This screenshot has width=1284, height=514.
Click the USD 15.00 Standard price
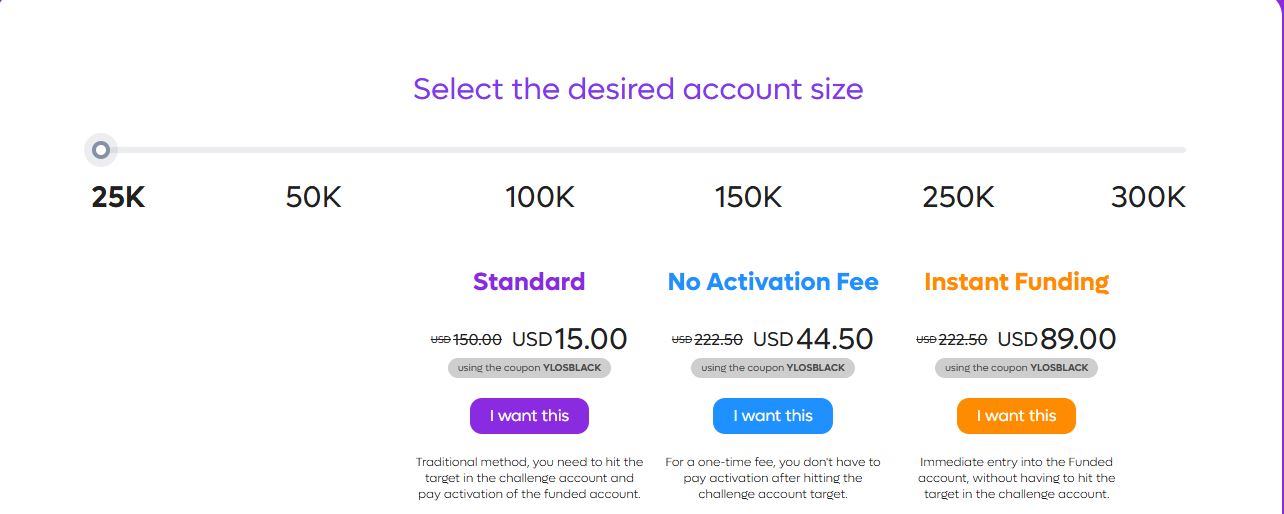click(x=570, y=340)
